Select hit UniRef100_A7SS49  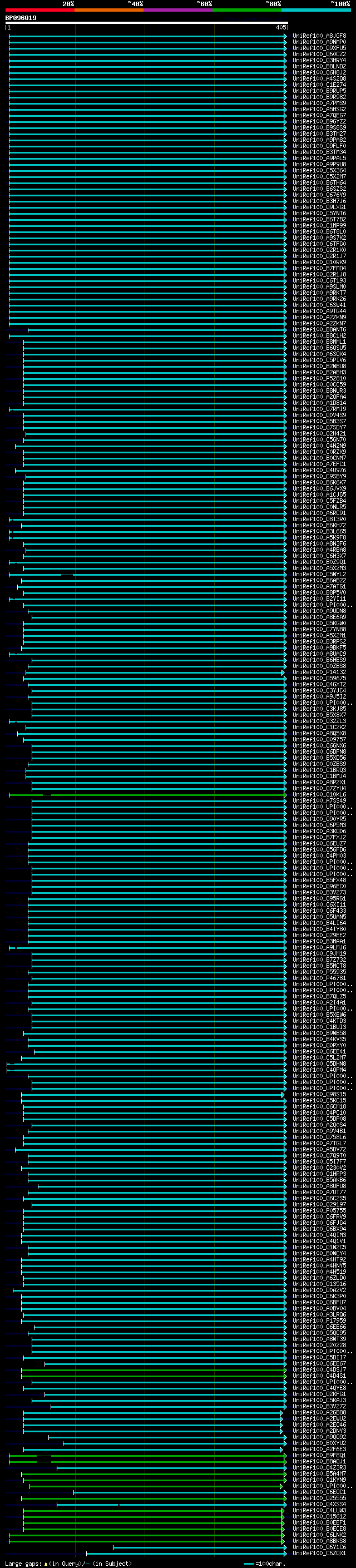click(x=319, y=800)
